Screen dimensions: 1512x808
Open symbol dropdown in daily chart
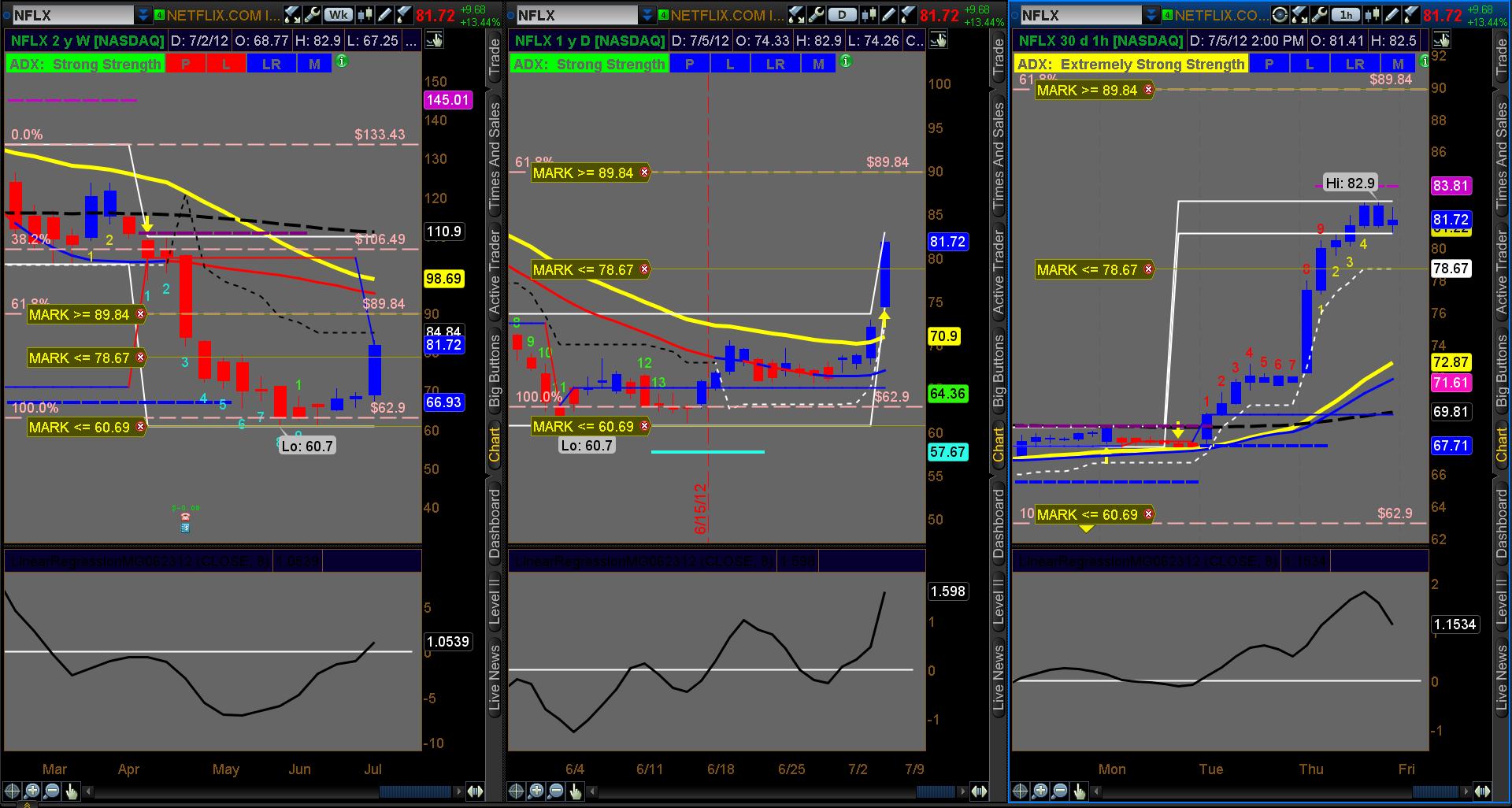pos(647,14)
